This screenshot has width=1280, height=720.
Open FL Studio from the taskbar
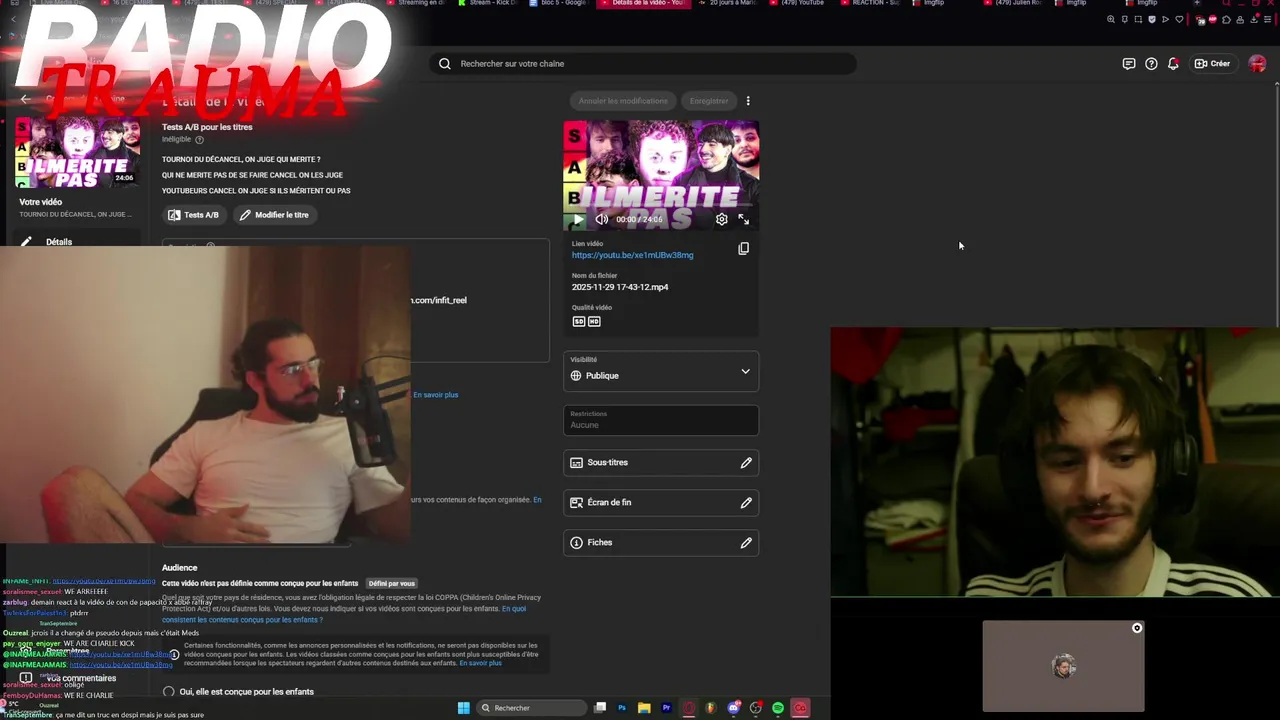tap(711, 708)
